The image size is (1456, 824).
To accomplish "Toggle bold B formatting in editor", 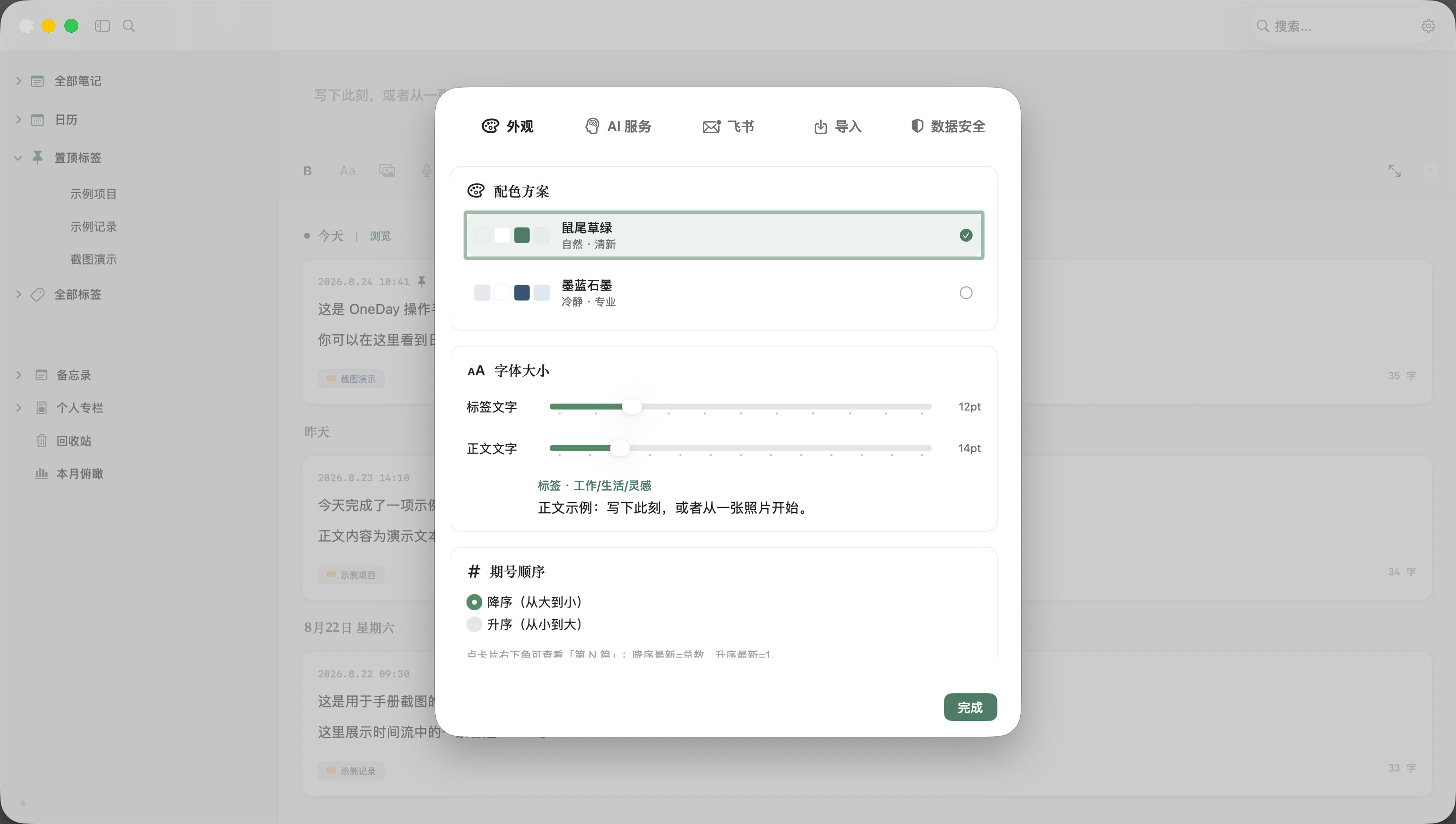I will (308, 171).
